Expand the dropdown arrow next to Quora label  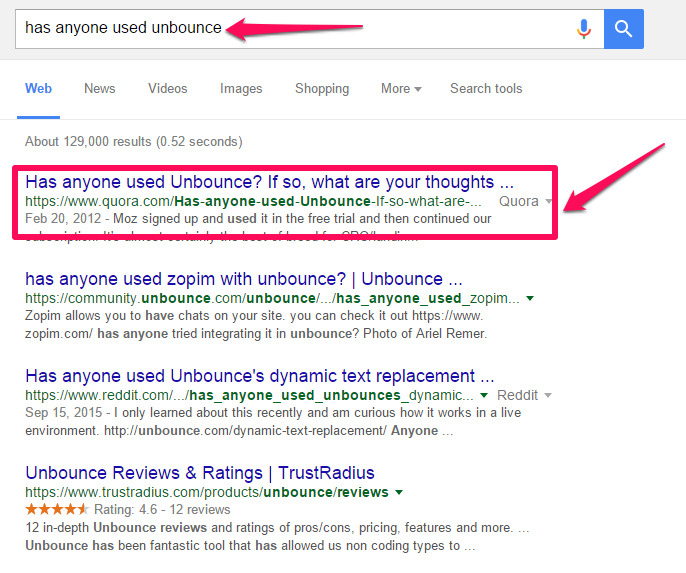point(548,202)
